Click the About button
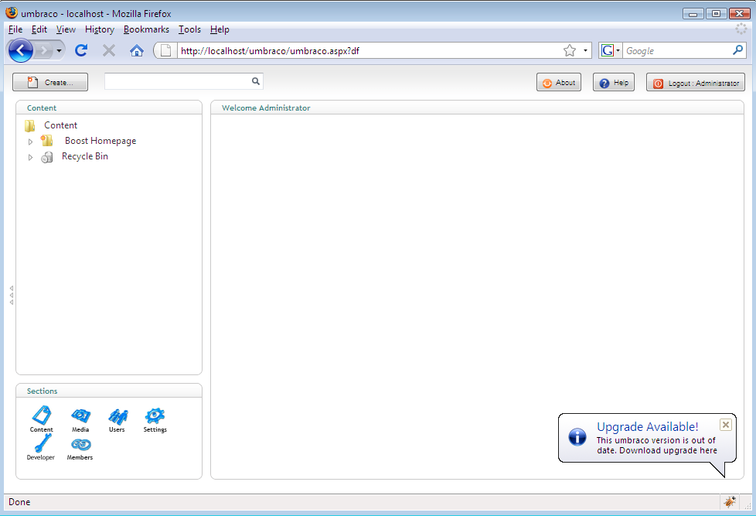Screen dimensions: 756x516 click(x=559, y=82)
